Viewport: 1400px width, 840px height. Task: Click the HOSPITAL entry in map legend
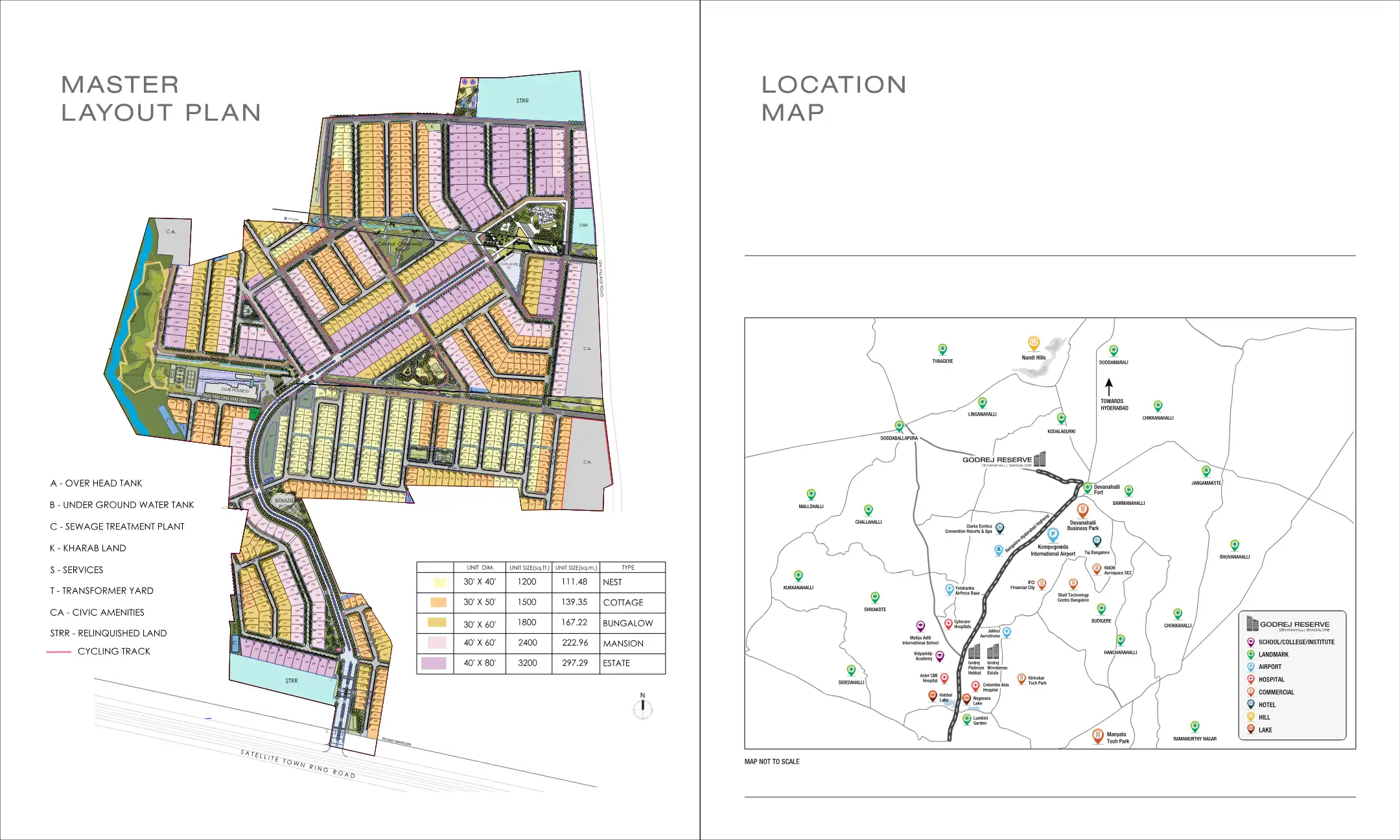click(1270, 679)
